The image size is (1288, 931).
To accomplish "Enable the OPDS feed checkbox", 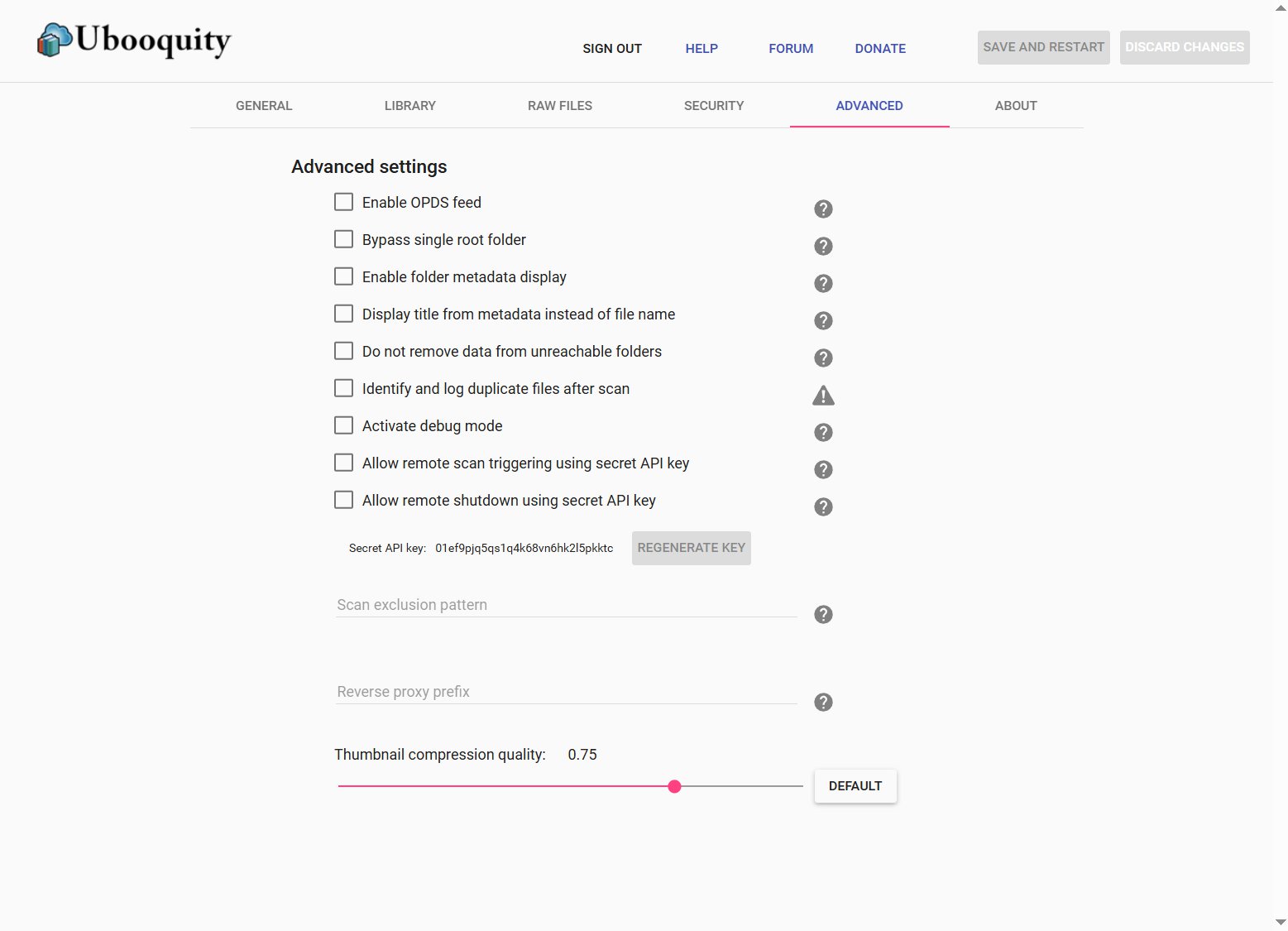I will click(343, 201).
